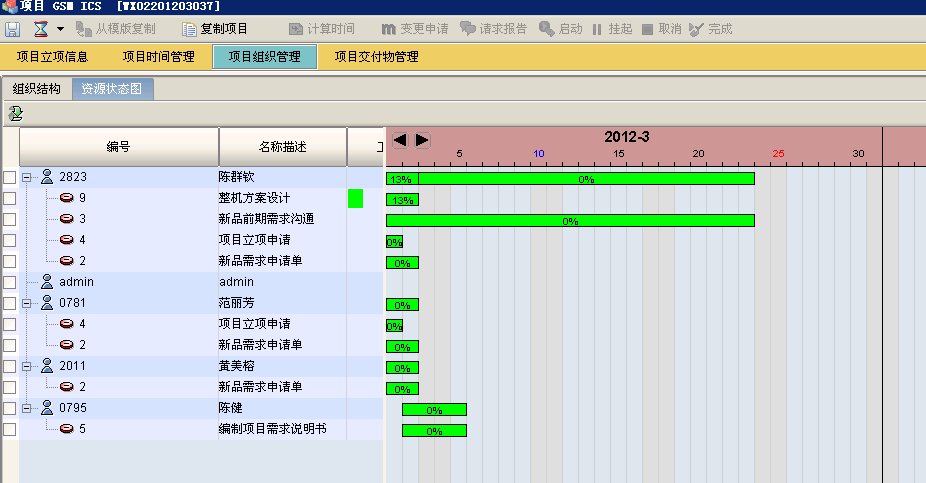Tick the checkbox for row 2823 陈群钦
The height and width of the screenshot is (483, 926).
9,177
